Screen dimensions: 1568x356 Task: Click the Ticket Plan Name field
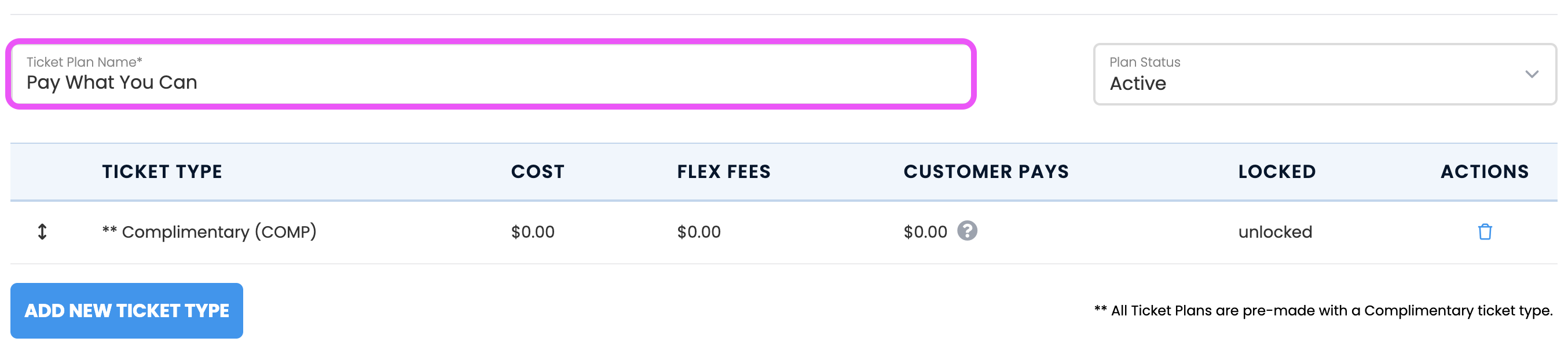490,74
